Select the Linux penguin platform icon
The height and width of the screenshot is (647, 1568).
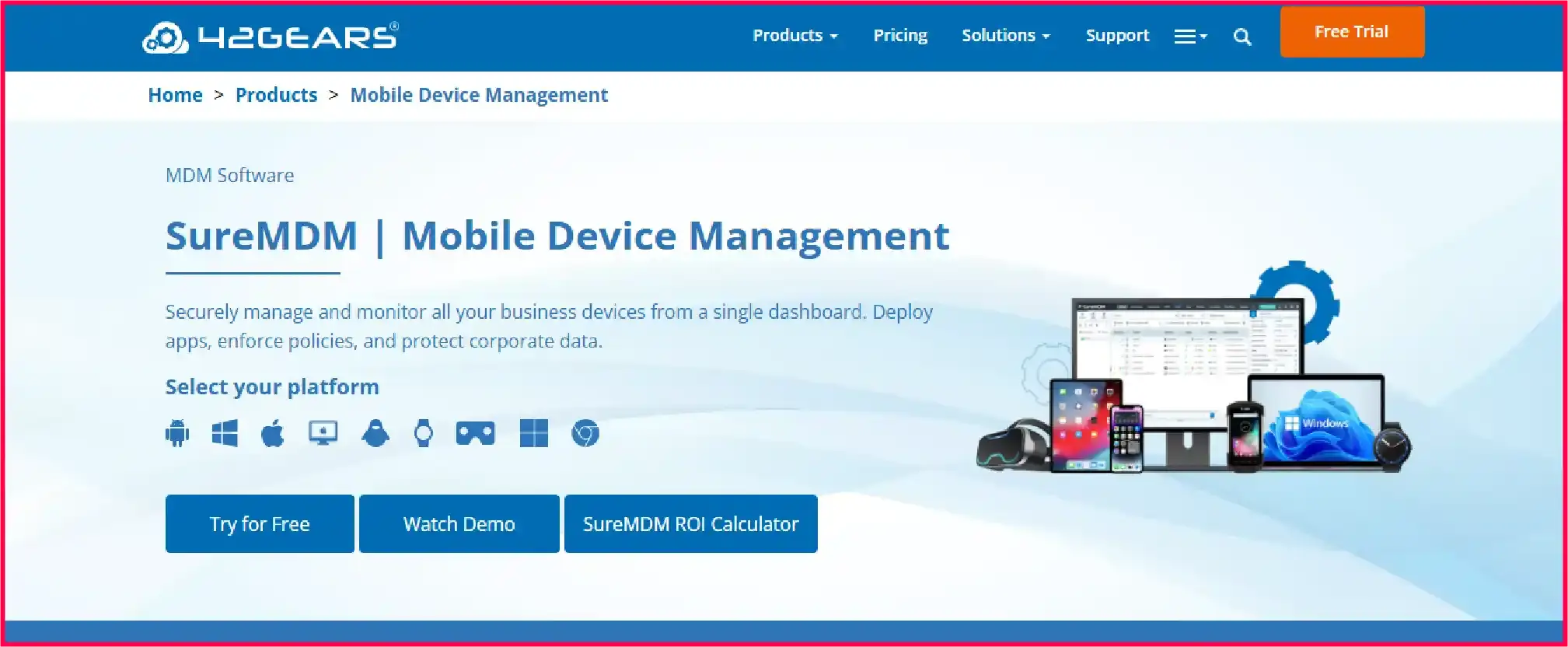coord(375,433)
